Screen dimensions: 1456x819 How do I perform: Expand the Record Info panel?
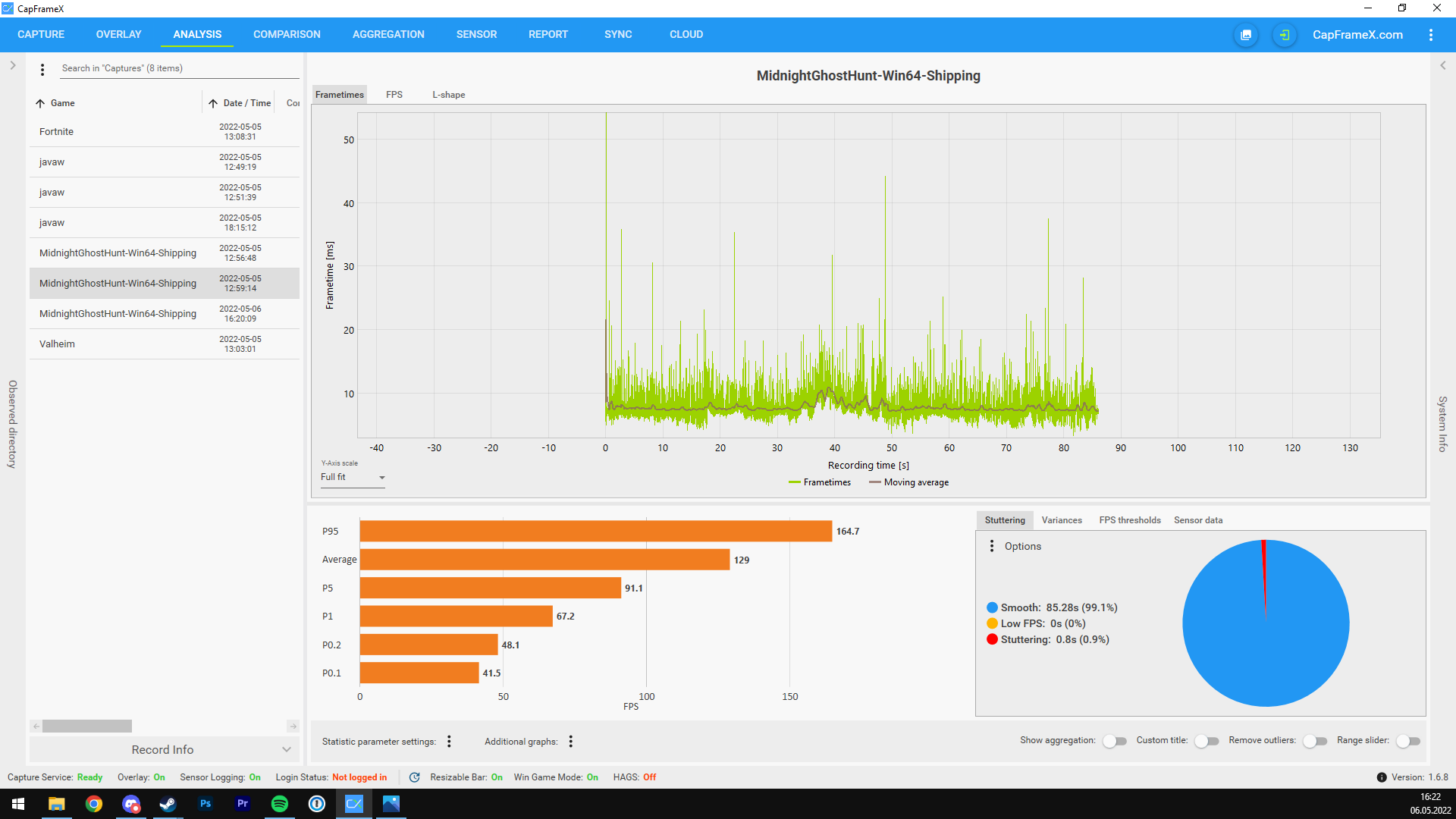[x=286, y=749]
